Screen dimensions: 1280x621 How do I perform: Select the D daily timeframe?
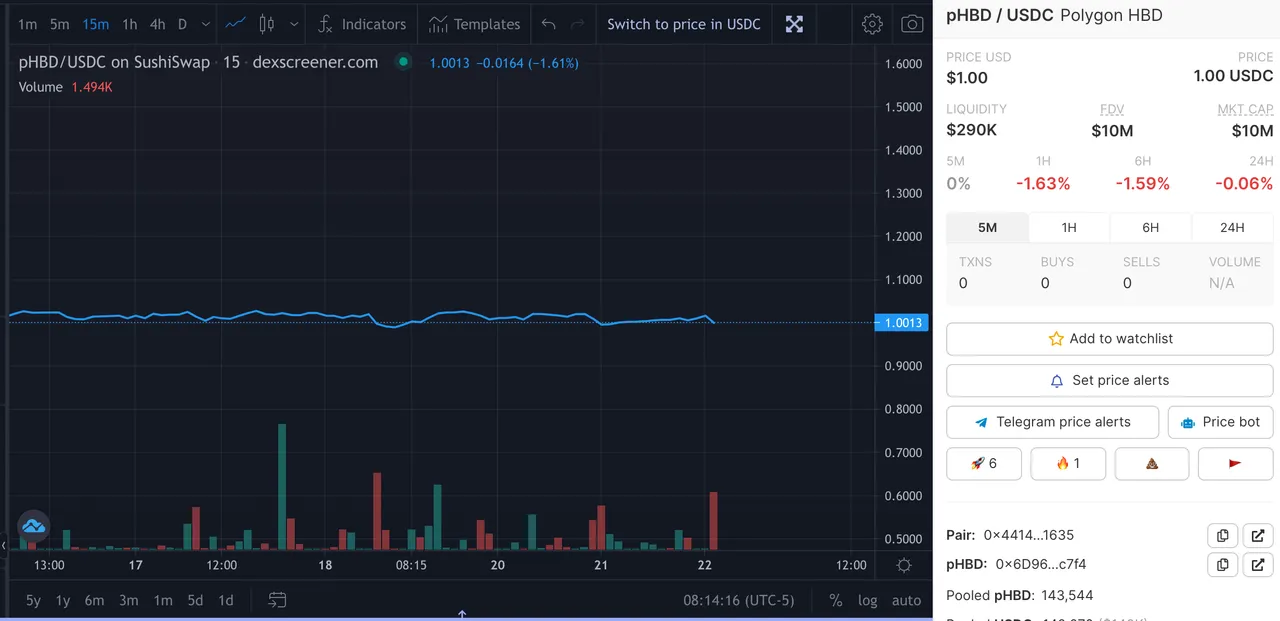[x=182, y=24]
